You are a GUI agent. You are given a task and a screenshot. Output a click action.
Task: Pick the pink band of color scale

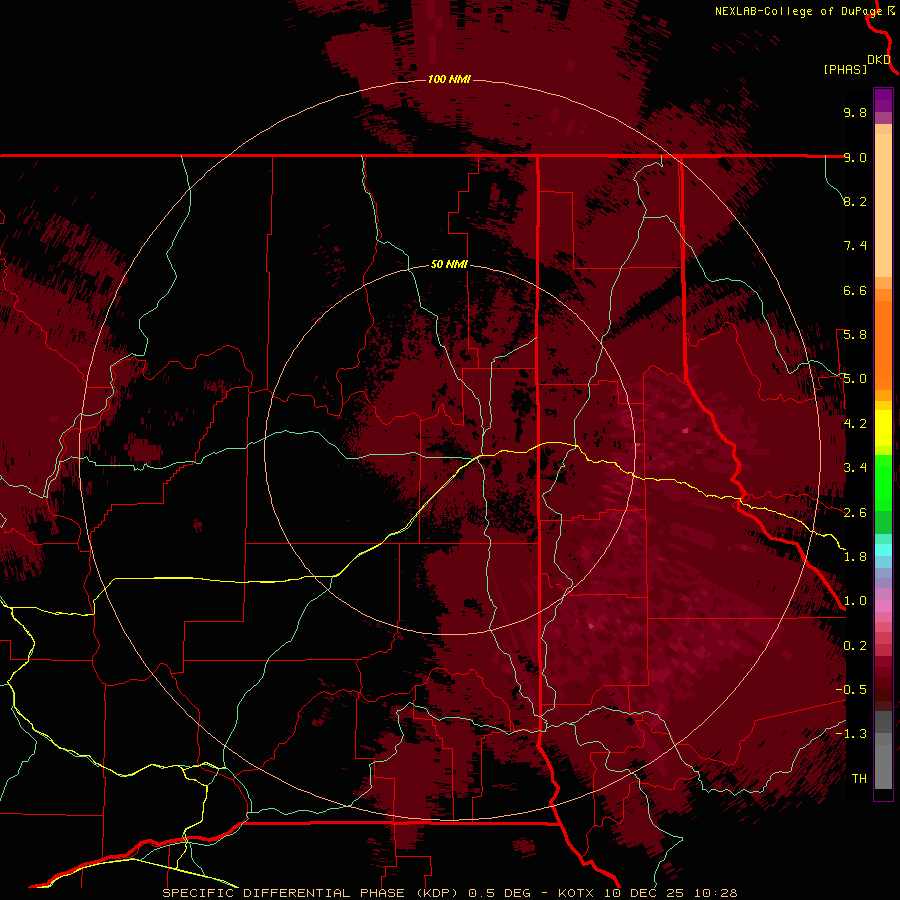tap(883, 606)
